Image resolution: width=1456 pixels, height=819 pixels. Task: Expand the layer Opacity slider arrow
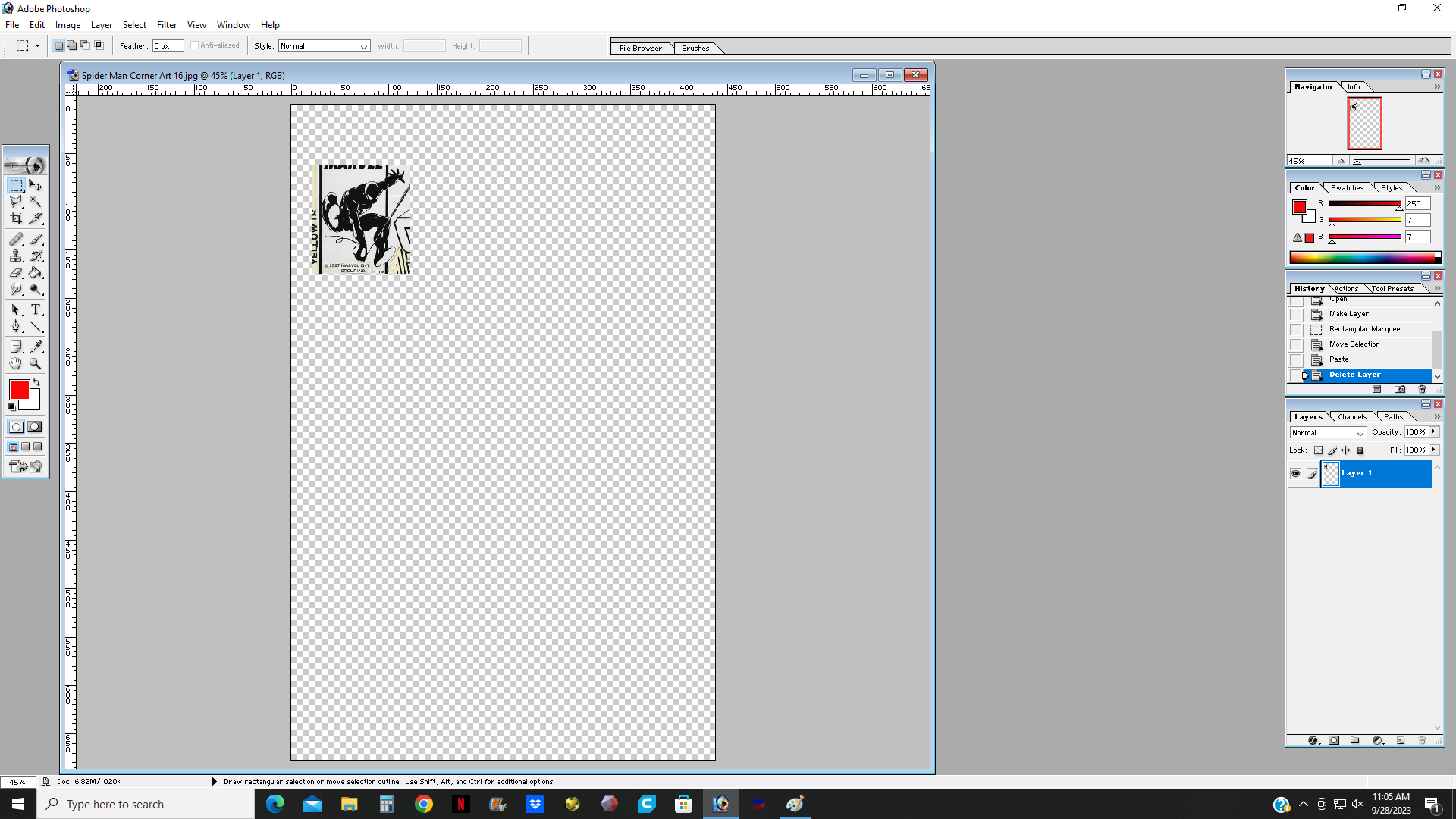(1434, 432)
